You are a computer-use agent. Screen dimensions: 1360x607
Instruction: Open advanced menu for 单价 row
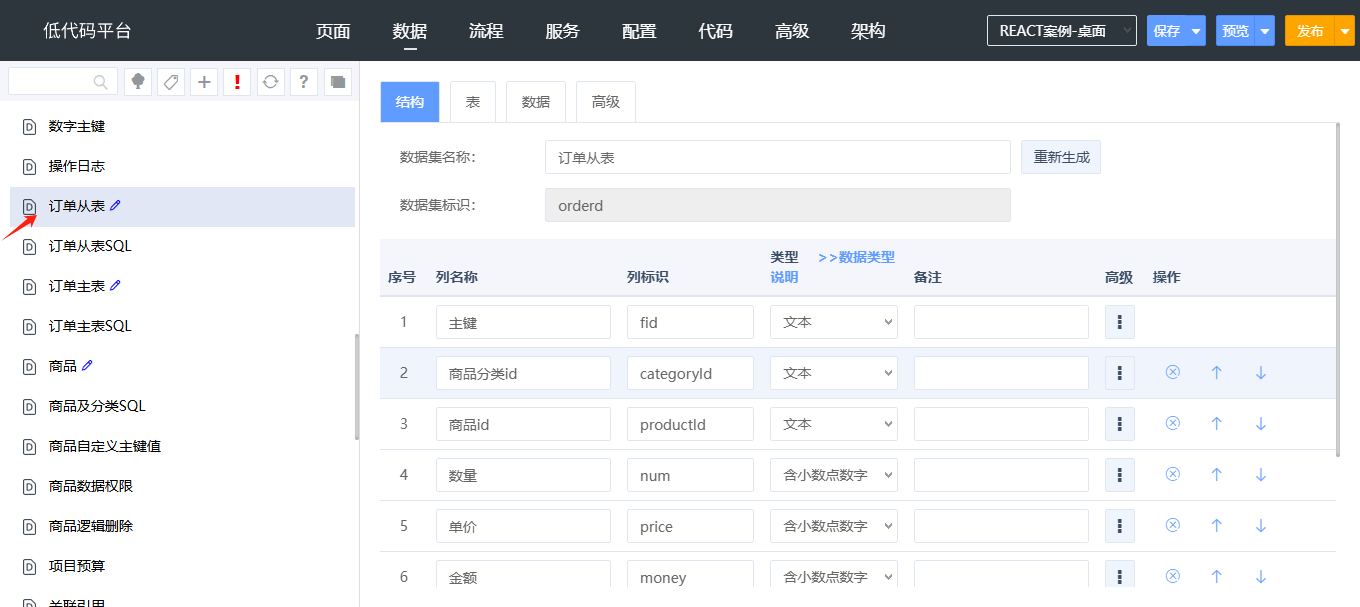pyautogui.click(x=1120, y=526)
